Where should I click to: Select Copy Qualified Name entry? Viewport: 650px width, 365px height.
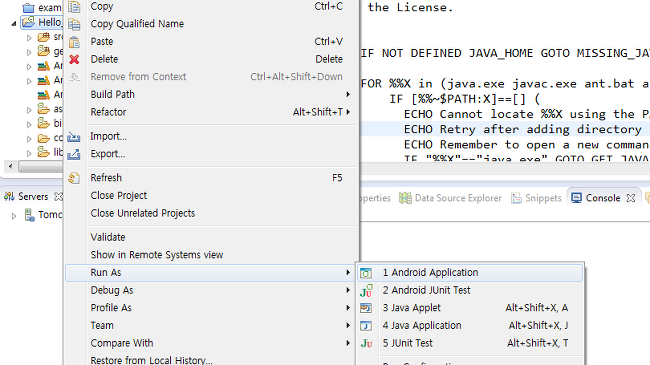point(212,24)
